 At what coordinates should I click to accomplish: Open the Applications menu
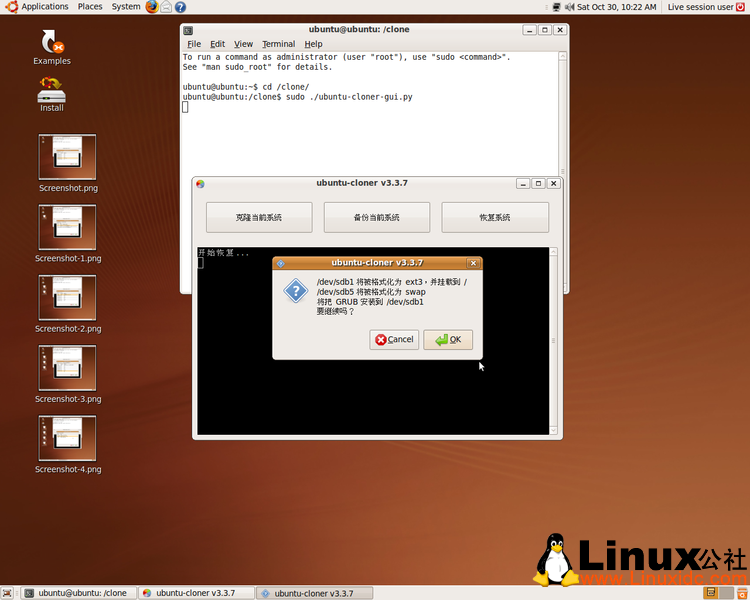click(44, 7)
